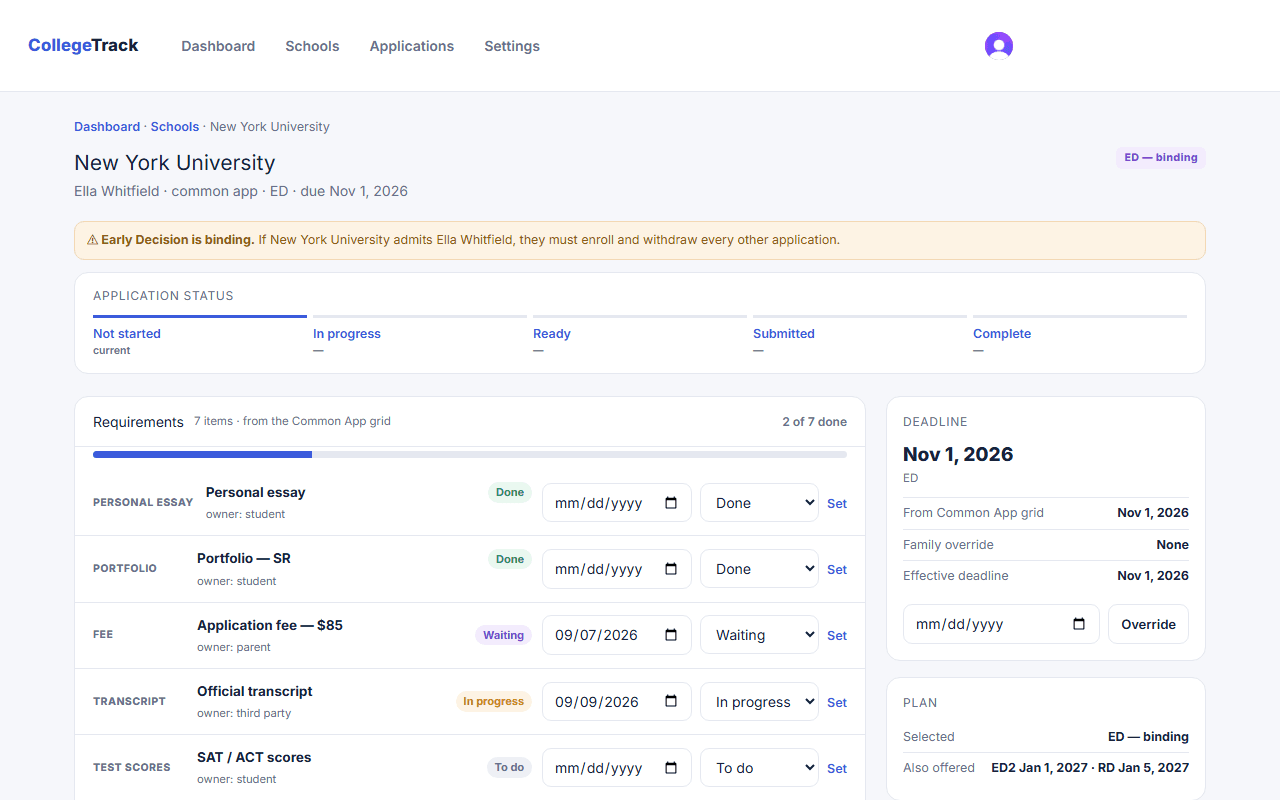Screen dimensions: 1280x800
Task: Follow Schools breadcrumb link
Action: [x=175, y=127]
